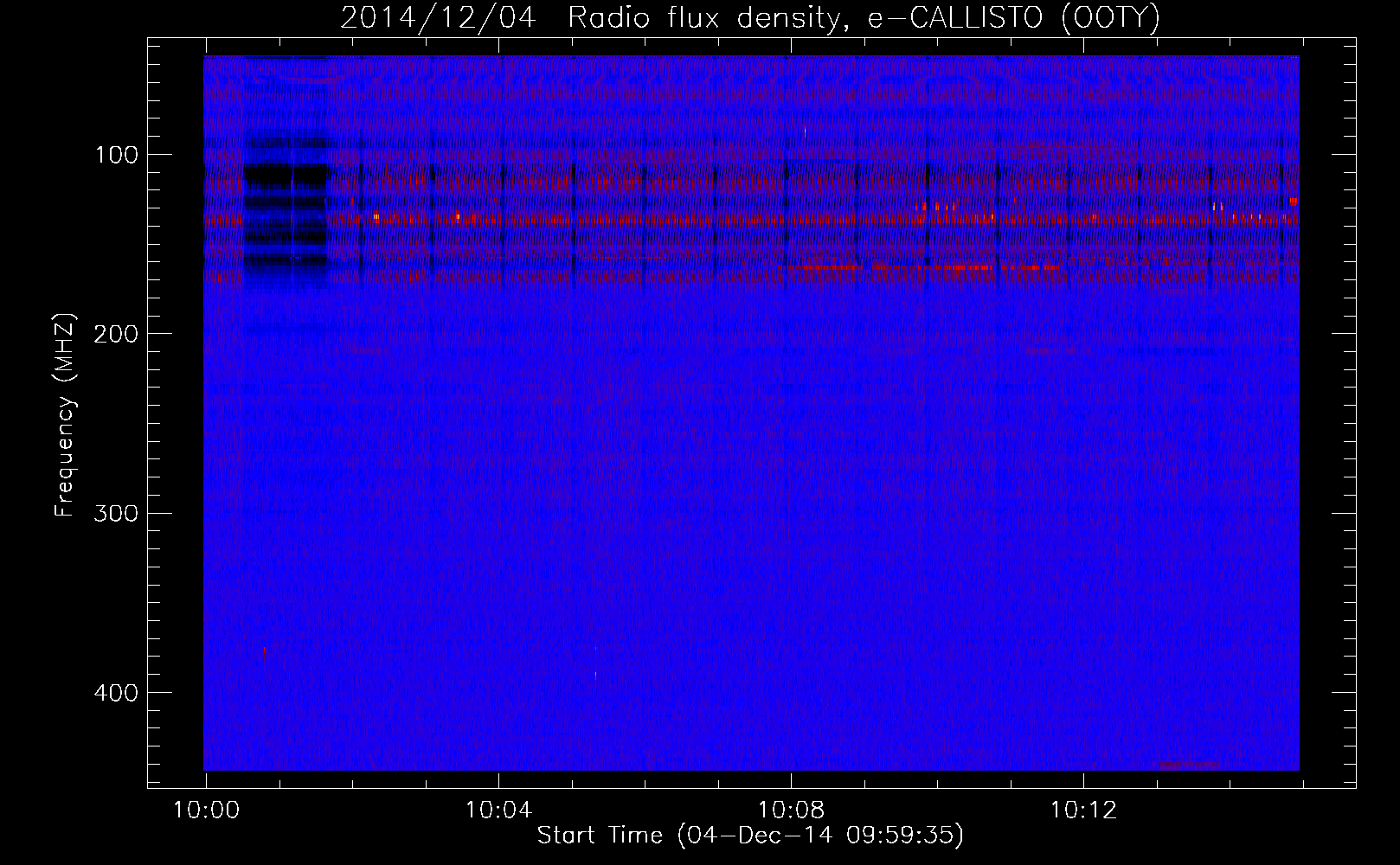Click the 'Frequency (MHZ)' axis label
The width and height of the screenshot is (1400, 865).
tap(65, 414)
